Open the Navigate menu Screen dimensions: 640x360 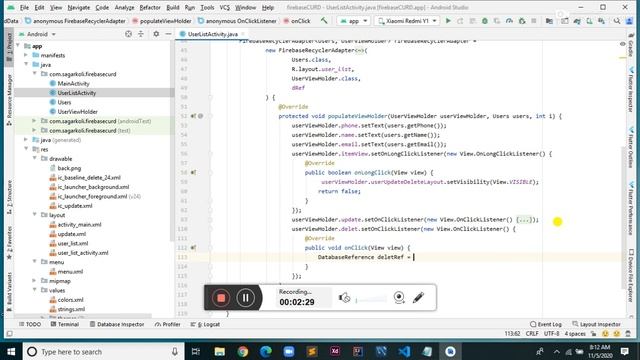coord(78,7)
